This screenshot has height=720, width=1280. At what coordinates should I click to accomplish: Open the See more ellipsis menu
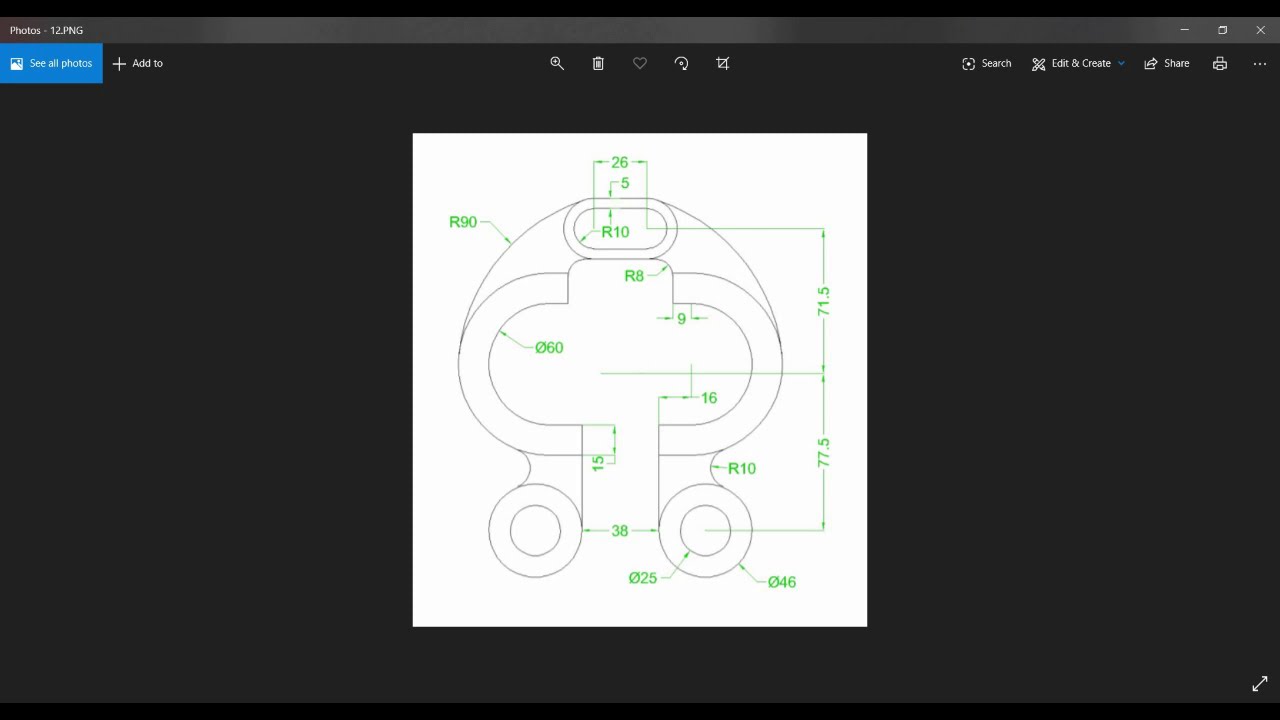(1260, 63)
